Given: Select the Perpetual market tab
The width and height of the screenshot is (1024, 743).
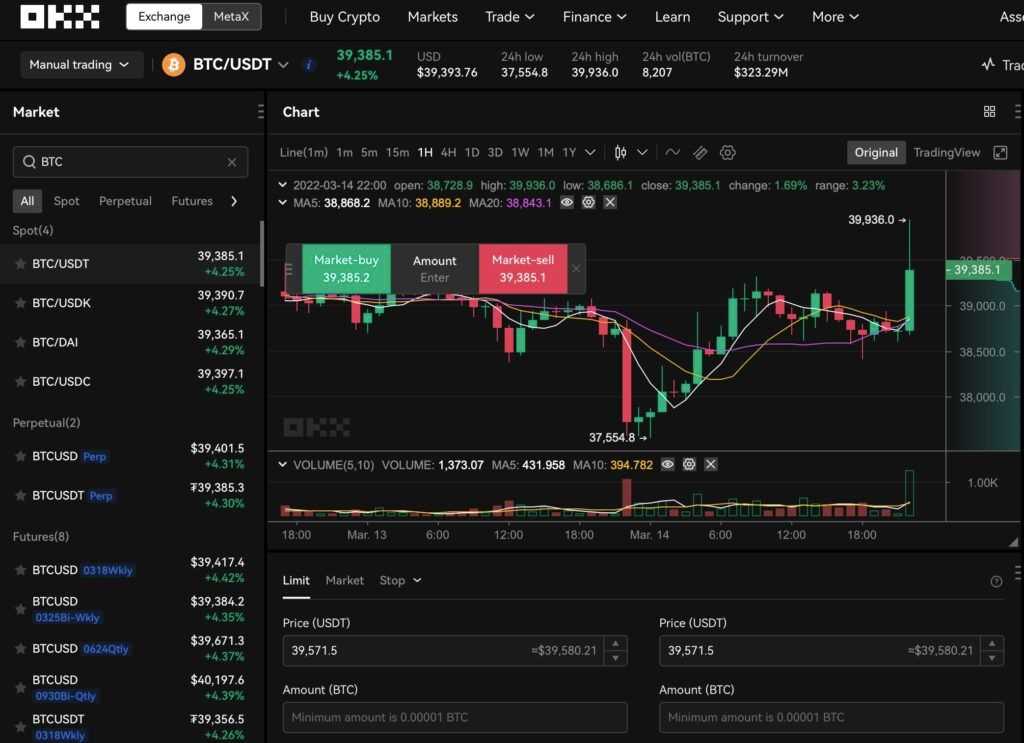Looking at the screenshot, I should [x=125, y=201].
